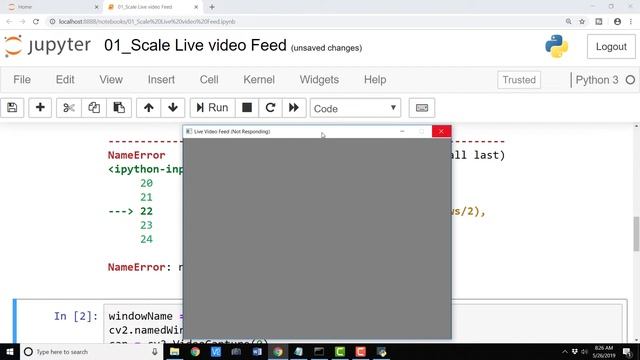Viewport: 640px width, 360px height.
Task: Bookmark this page with the star icon
Action: point(582,22)
